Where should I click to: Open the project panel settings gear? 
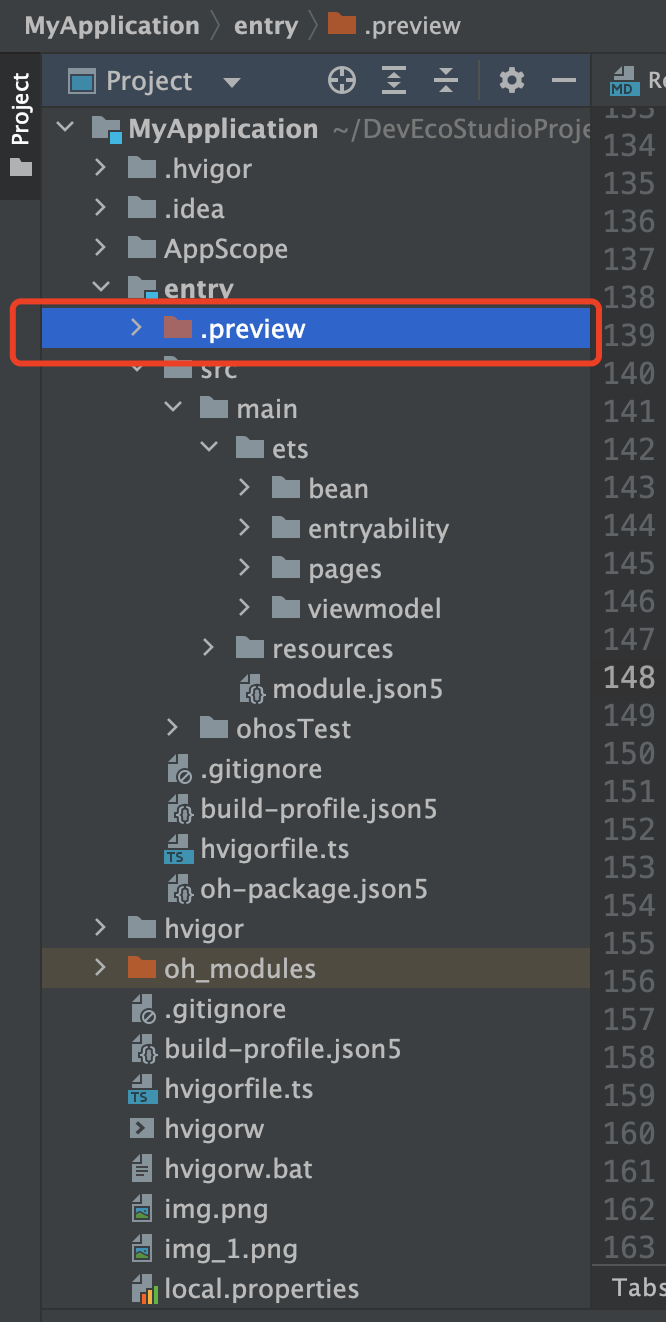512,81
